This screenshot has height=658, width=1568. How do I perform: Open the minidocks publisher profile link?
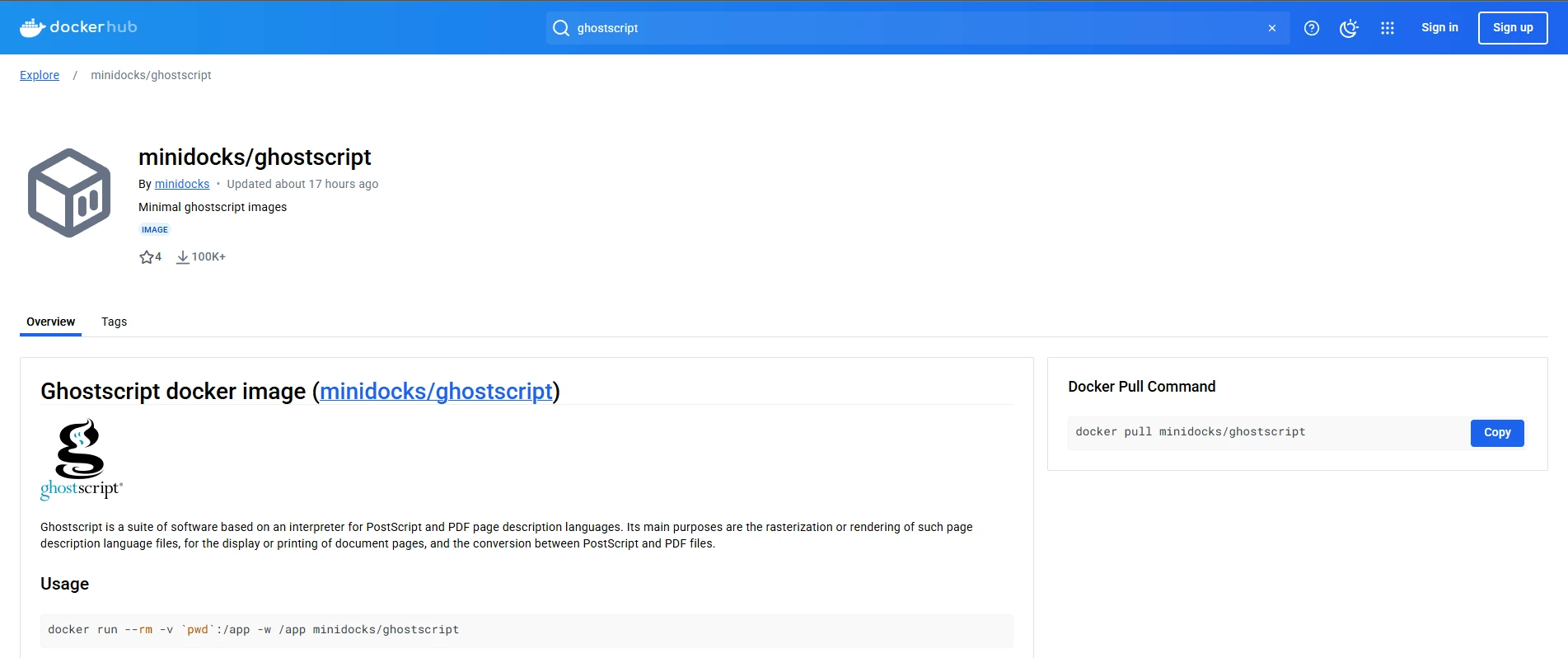(x=182, y=184)
